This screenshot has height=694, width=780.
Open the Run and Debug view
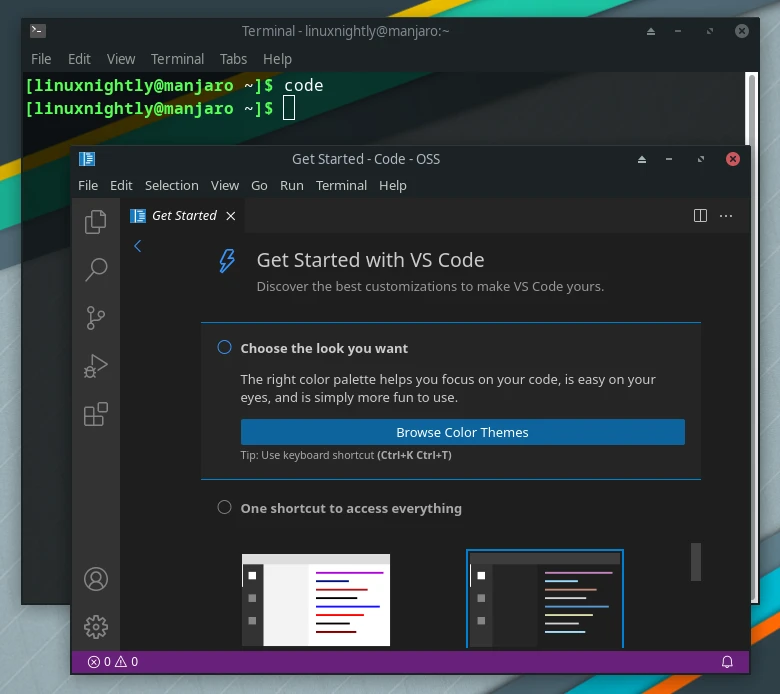click(96, 366)
